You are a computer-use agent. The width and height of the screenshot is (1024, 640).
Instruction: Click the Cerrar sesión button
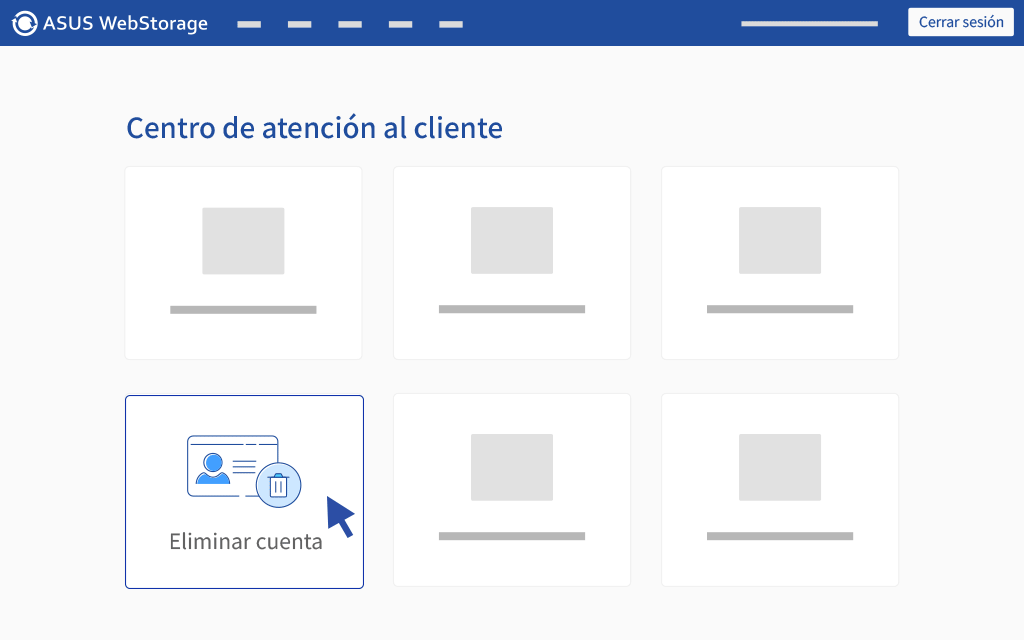click(961, 22)
